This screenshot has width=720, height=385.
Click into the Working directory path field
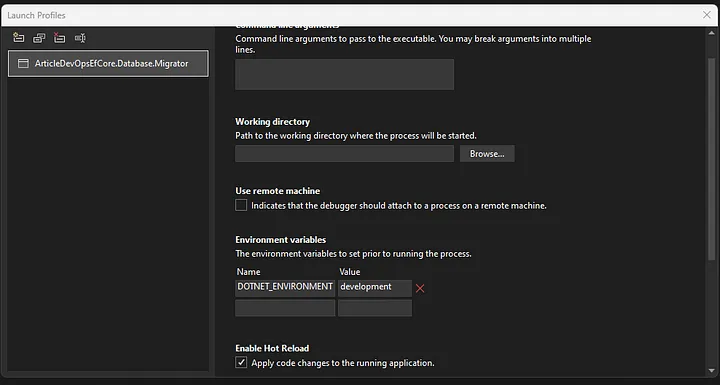344,153
